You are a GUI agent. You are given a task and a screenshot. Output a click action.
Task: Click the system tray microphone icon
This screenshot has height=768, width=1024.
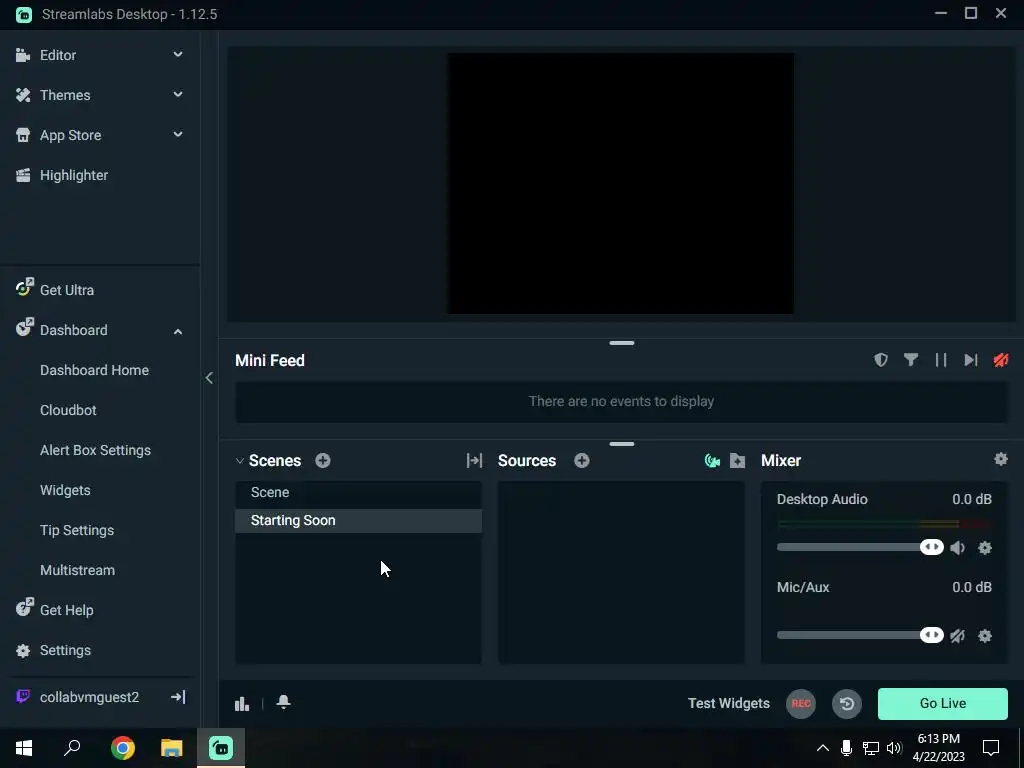(846, 748)
